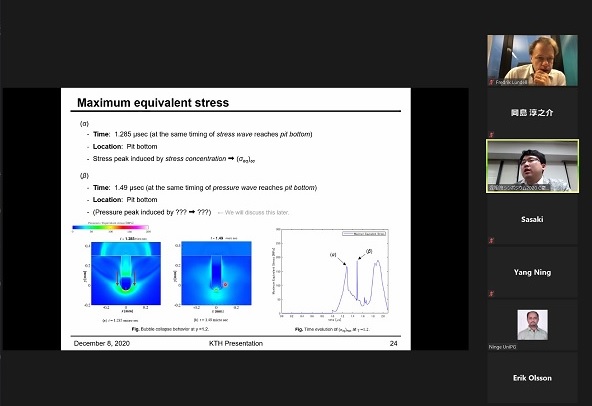Click the Ninge UniPG profile photo
Screen dimensions: 592x406
tap(532, 325)
